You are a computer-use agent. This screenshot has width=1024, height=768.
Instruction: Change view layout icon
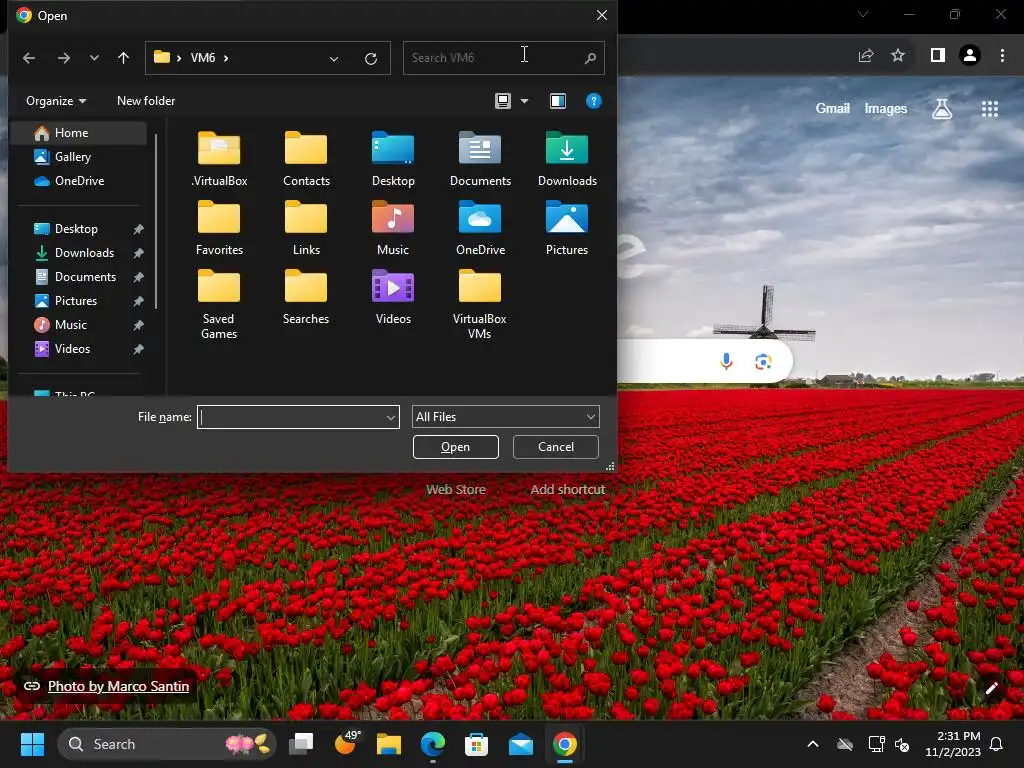503,101
